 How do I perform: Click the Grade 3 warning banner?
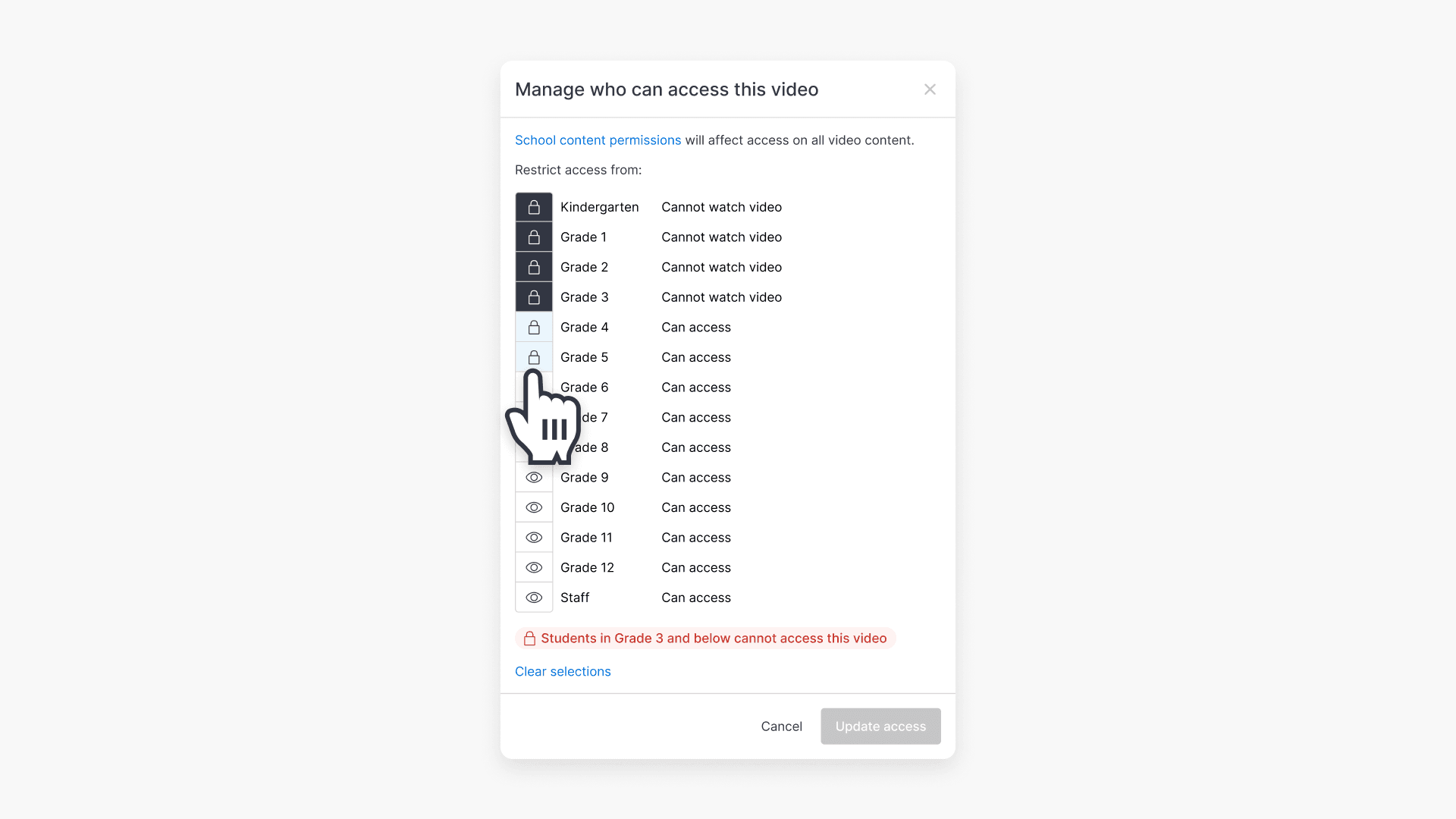(704, 638)
